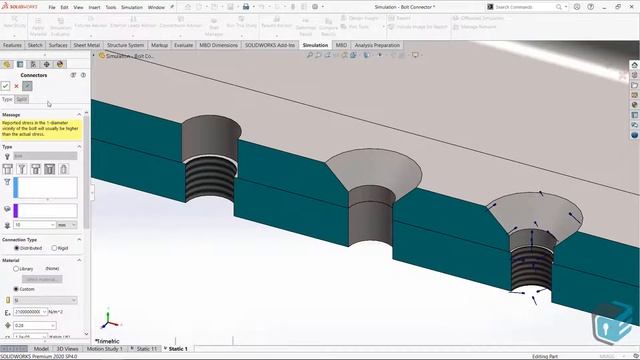The image size is (640, 360).
Task: Open the elastic modulus value dropdown
Action: point(44,312)
